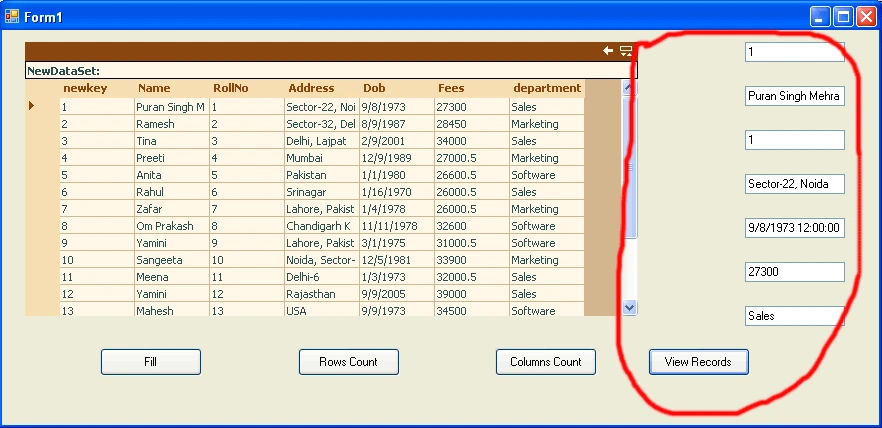Click the Fees cell '39000'
The height and width of the screenshot is (428, 882).
click(472, 294)
